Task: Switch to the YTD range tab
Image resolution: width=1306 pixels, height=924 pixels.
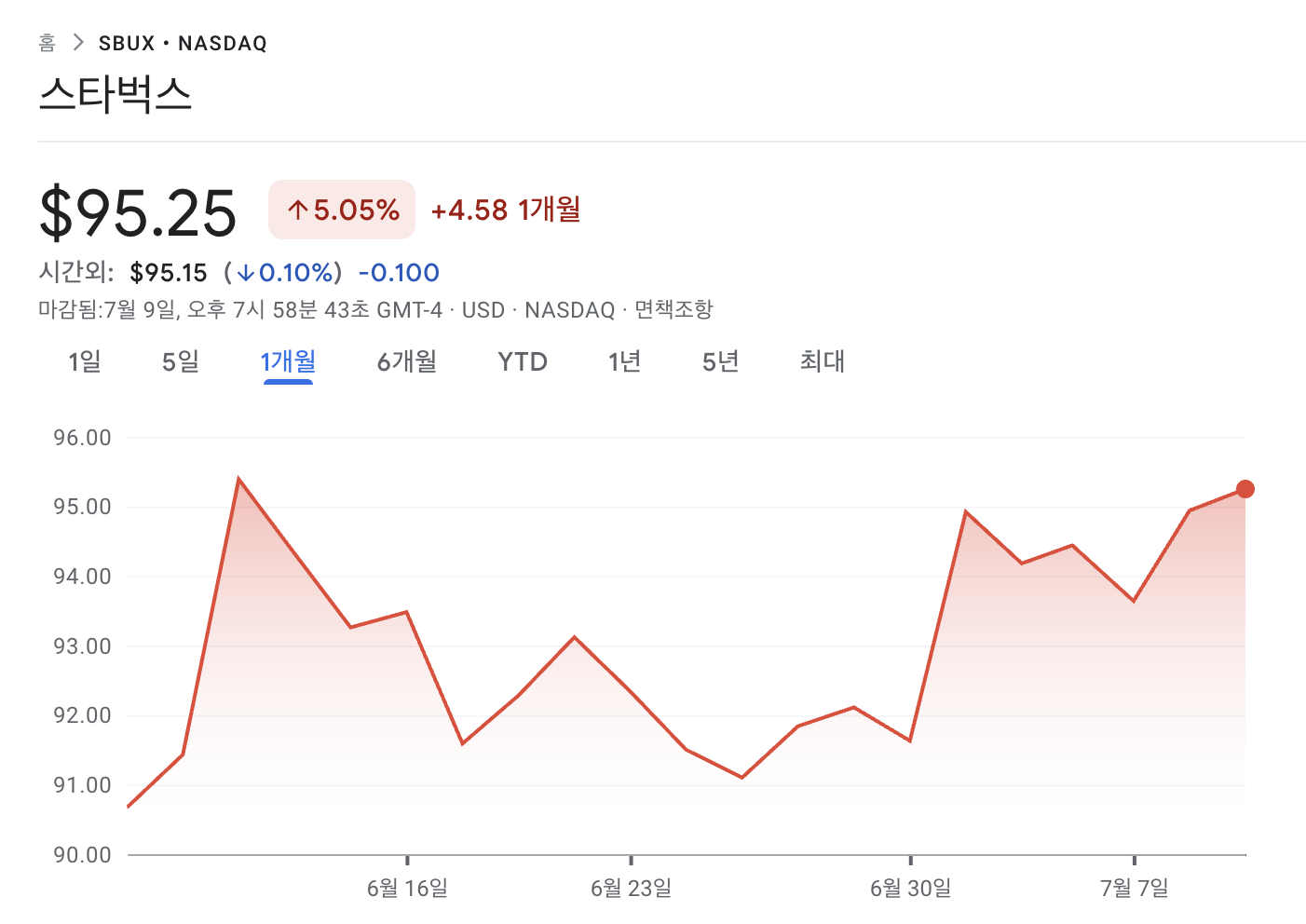Action: pyautogui.click(x=523, y=361)
